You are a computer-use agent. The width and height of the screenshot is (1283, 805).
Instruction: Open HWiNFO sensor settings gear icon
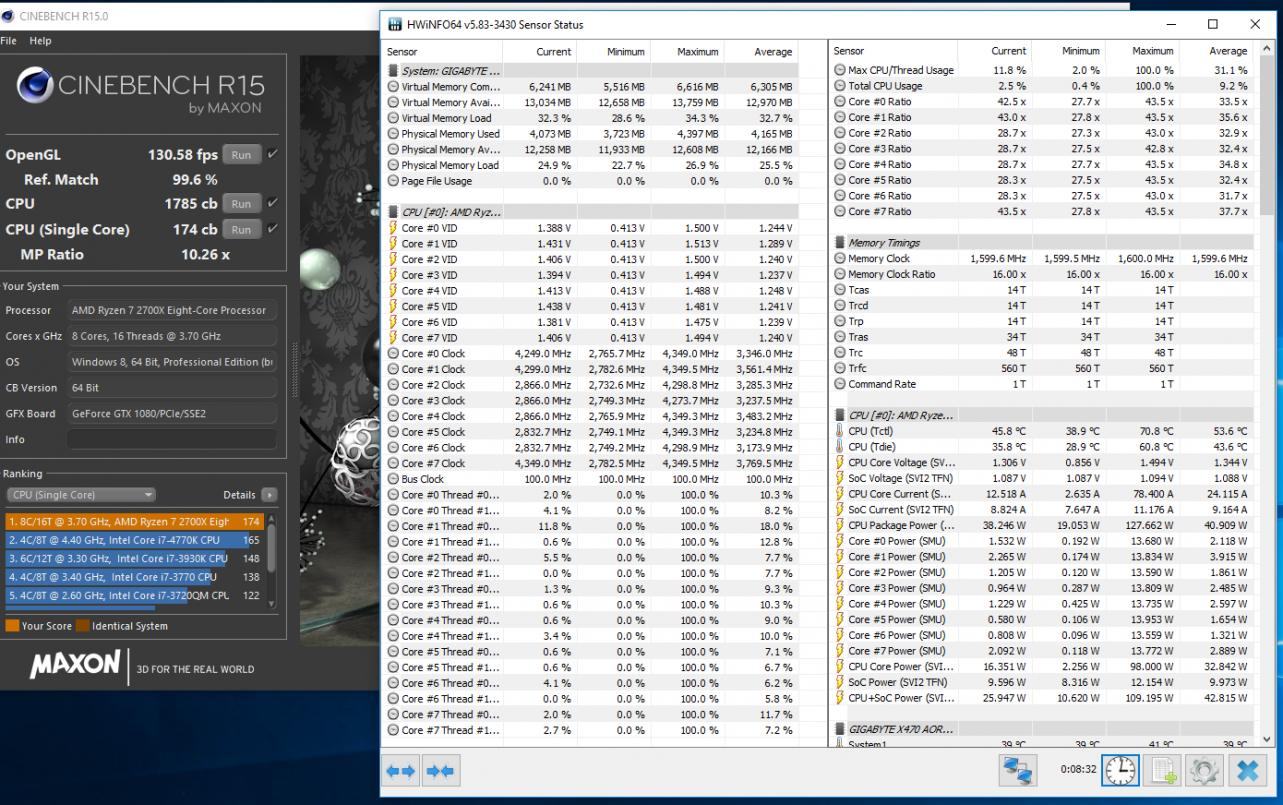(x=1206, y=771)
